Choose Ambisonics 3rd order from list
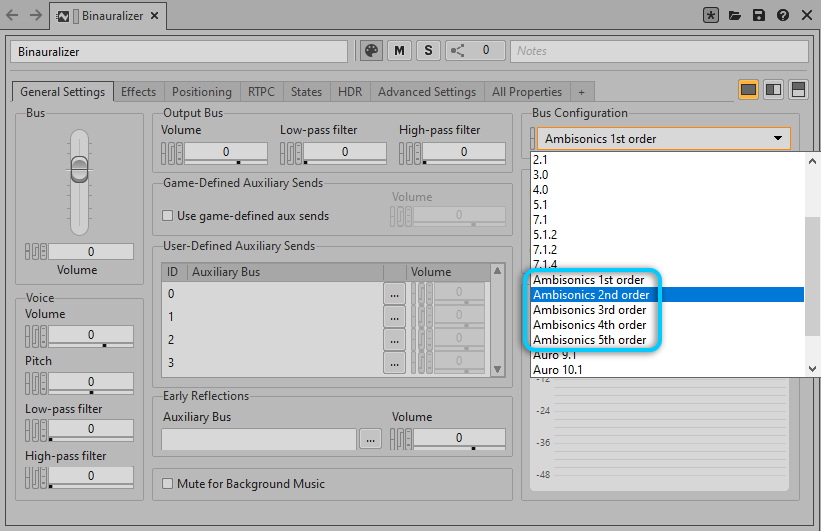The height and width of the screenshot is (531, 821). pos(589,310)
